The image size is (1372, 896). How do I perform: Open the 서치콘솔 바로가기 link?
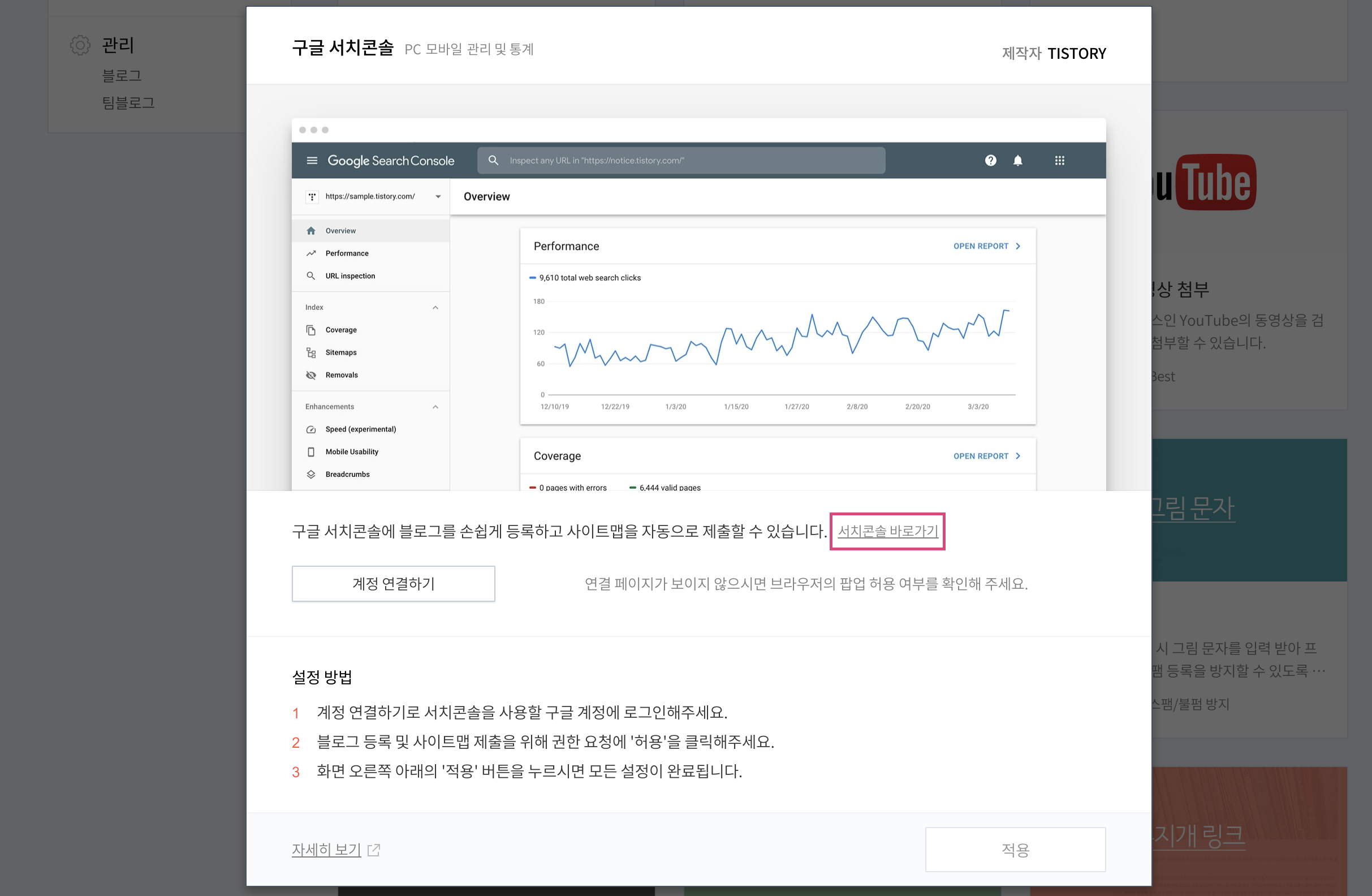pyautogui.click(x=887, y=531)
